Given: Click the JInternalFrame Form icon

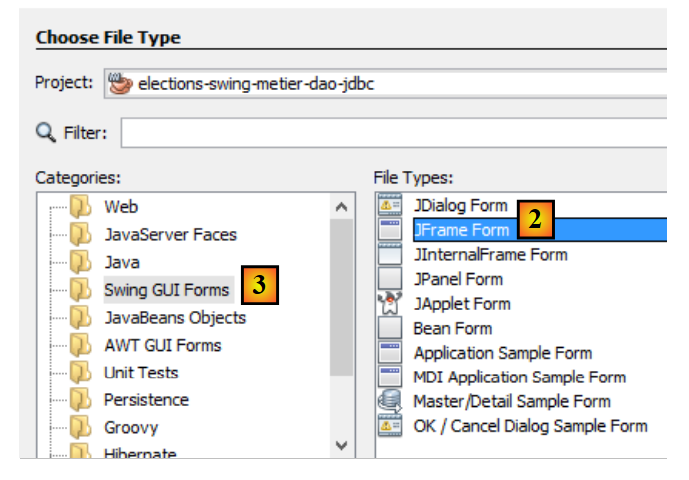Looking at the screenshot, I should click(389, 254).
